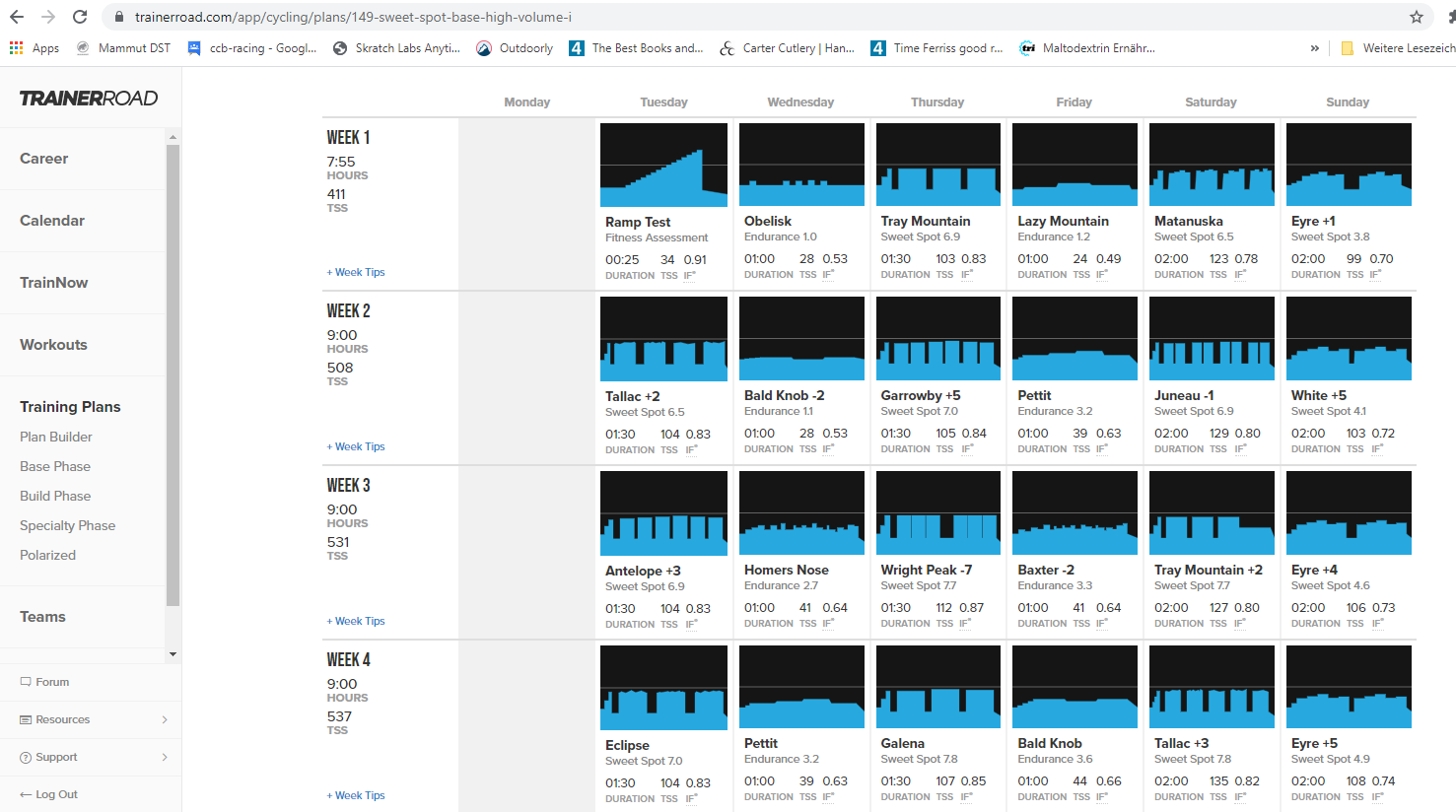Open Week Tips for Week 3
The image size is (1456, 812).
[x=356, y=621]
